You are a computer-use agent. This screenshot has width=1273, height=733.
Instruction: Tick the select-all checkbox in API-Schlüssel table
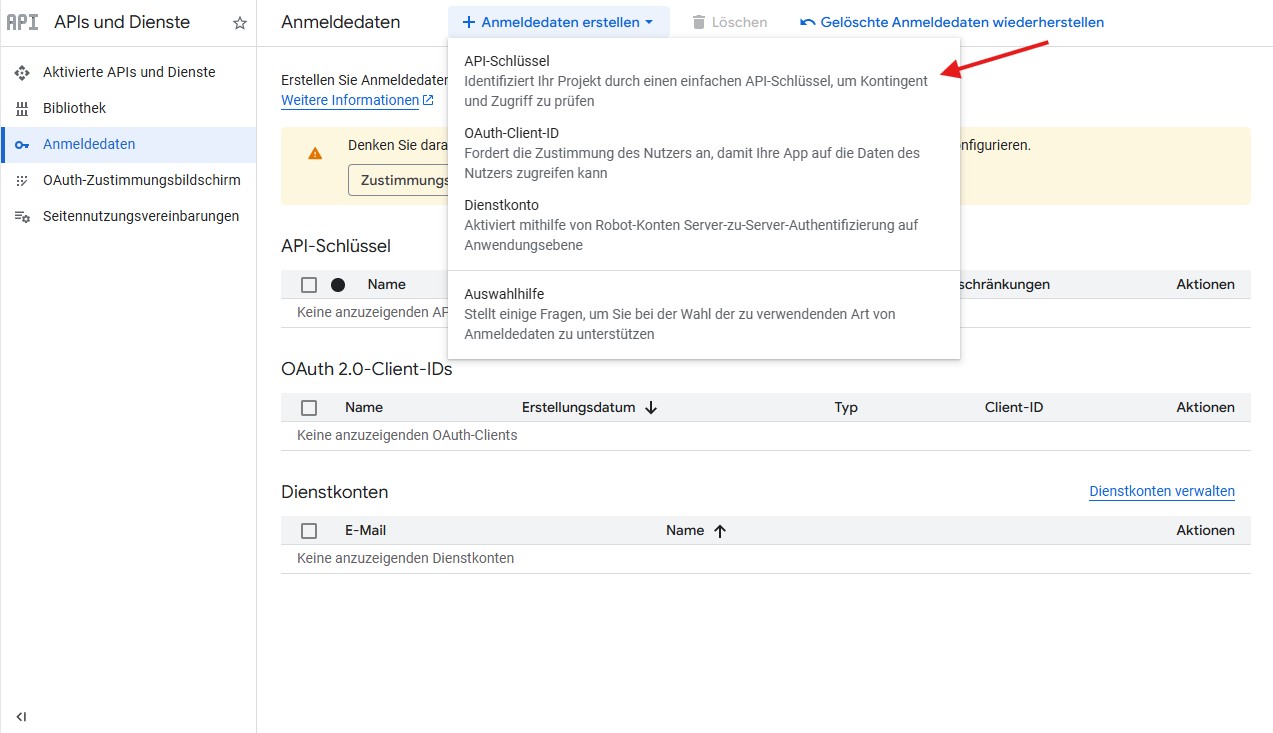[x=309, y=285]
